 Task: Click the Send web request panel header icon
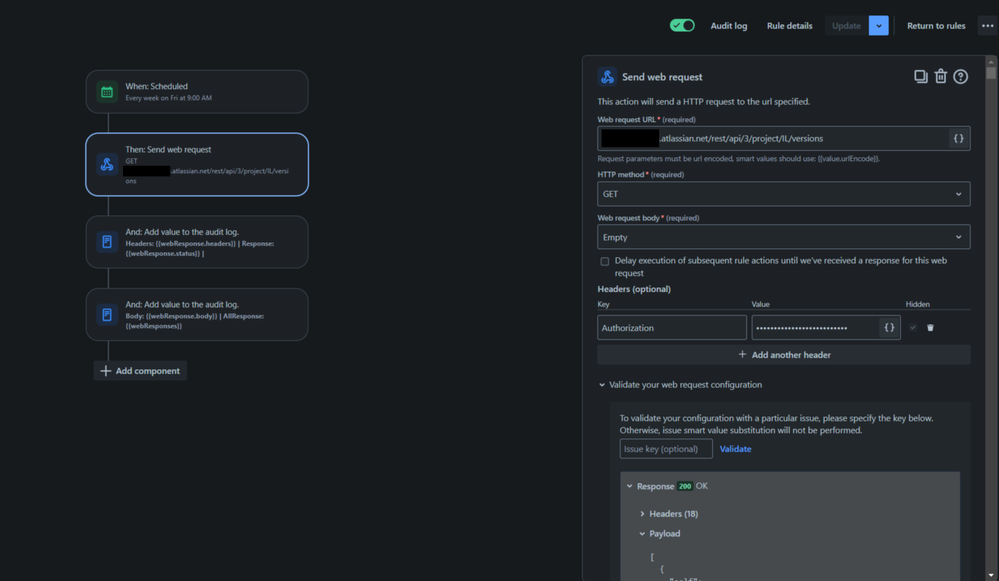(x=607, y=76)
